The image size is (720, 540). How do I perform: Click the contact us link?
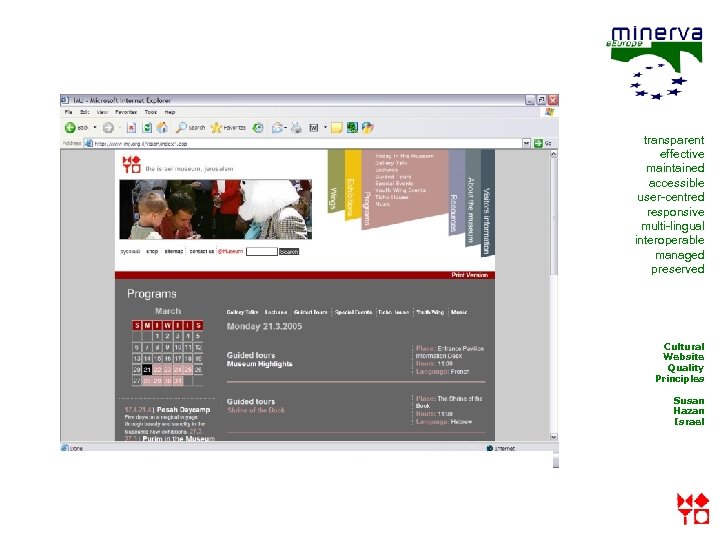coord(202,251)
